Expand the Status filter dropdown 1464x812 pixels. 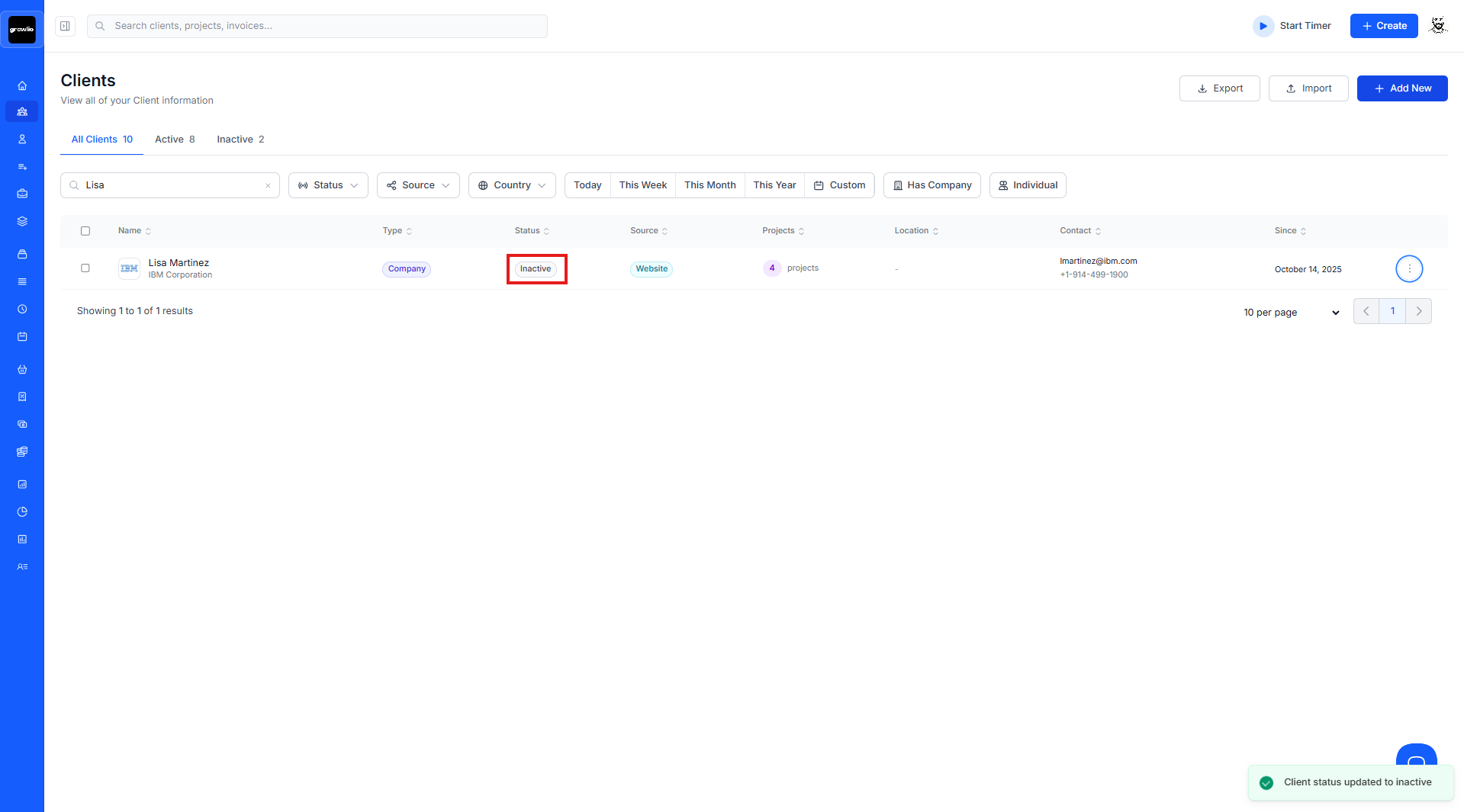point(328,185)
